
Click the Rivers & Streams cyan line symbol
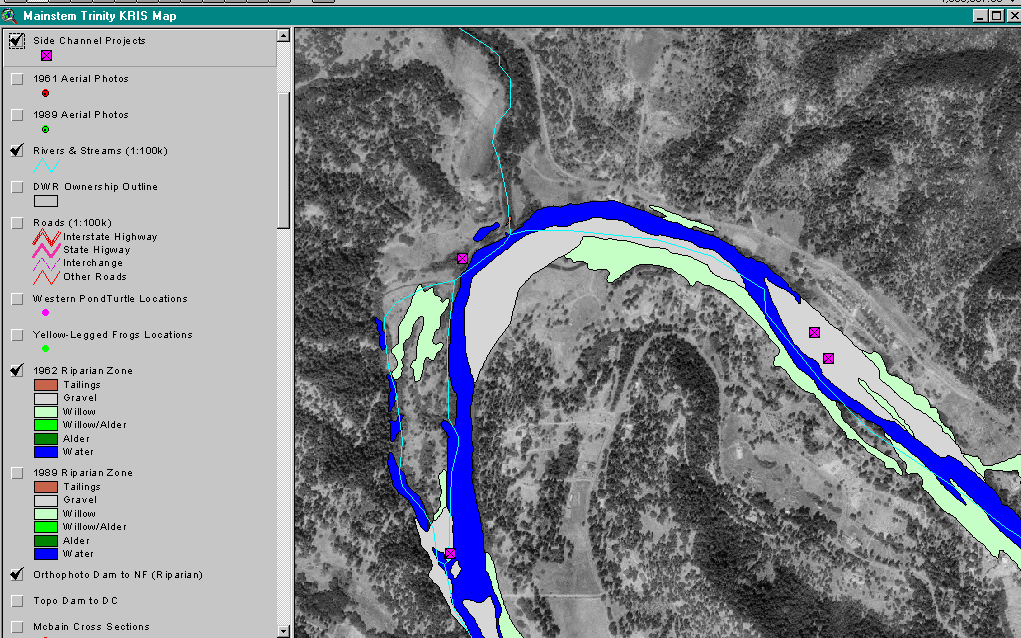click(46, 166)
